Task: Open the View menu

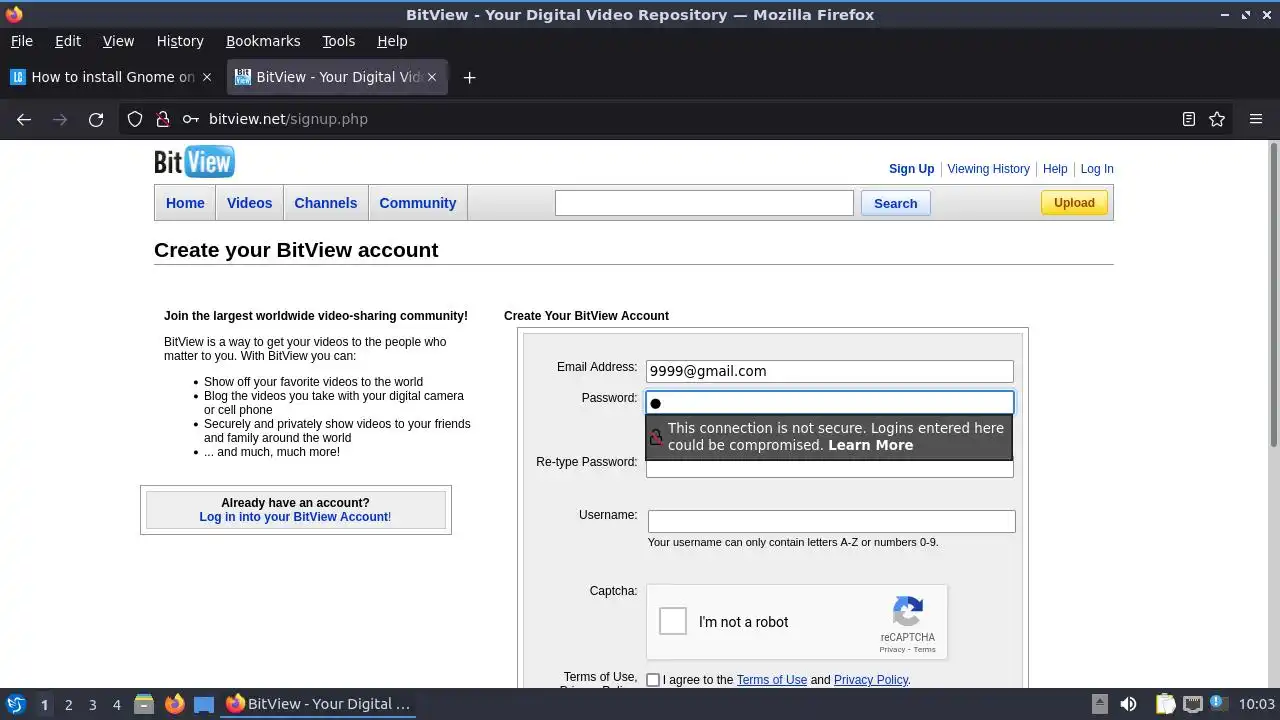Action: click(118, 41)
